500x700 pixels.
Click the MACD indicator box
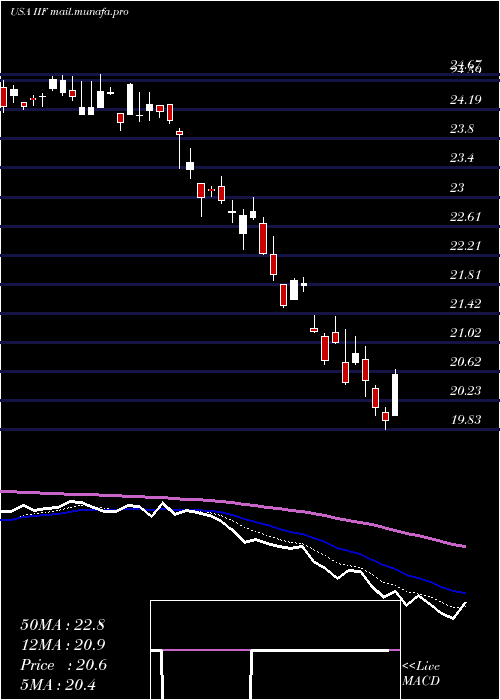pos(275,650)
